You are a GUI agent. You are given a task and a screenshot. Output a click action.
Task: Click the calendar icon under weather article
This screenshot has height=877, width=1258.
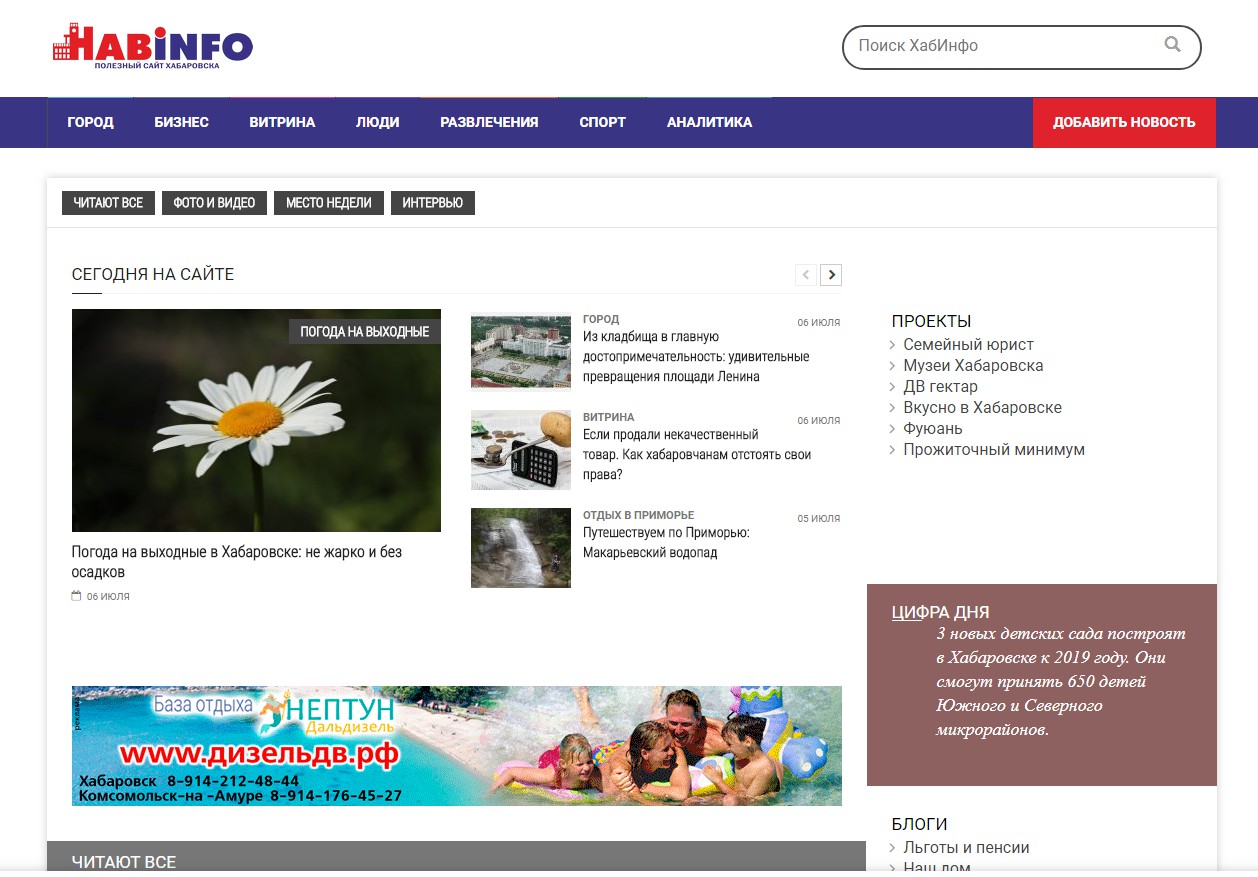tap(76, 596)
